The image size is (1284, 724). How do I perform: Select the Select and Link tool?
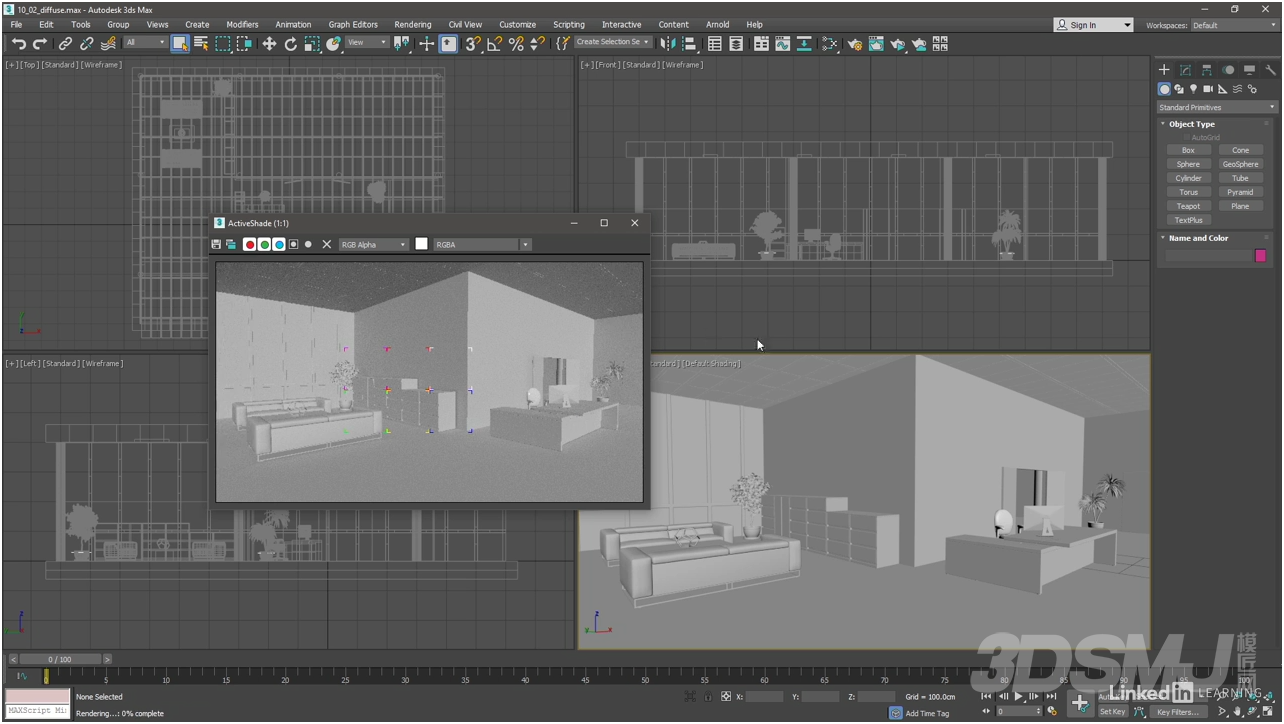click(x=65, y=44)
